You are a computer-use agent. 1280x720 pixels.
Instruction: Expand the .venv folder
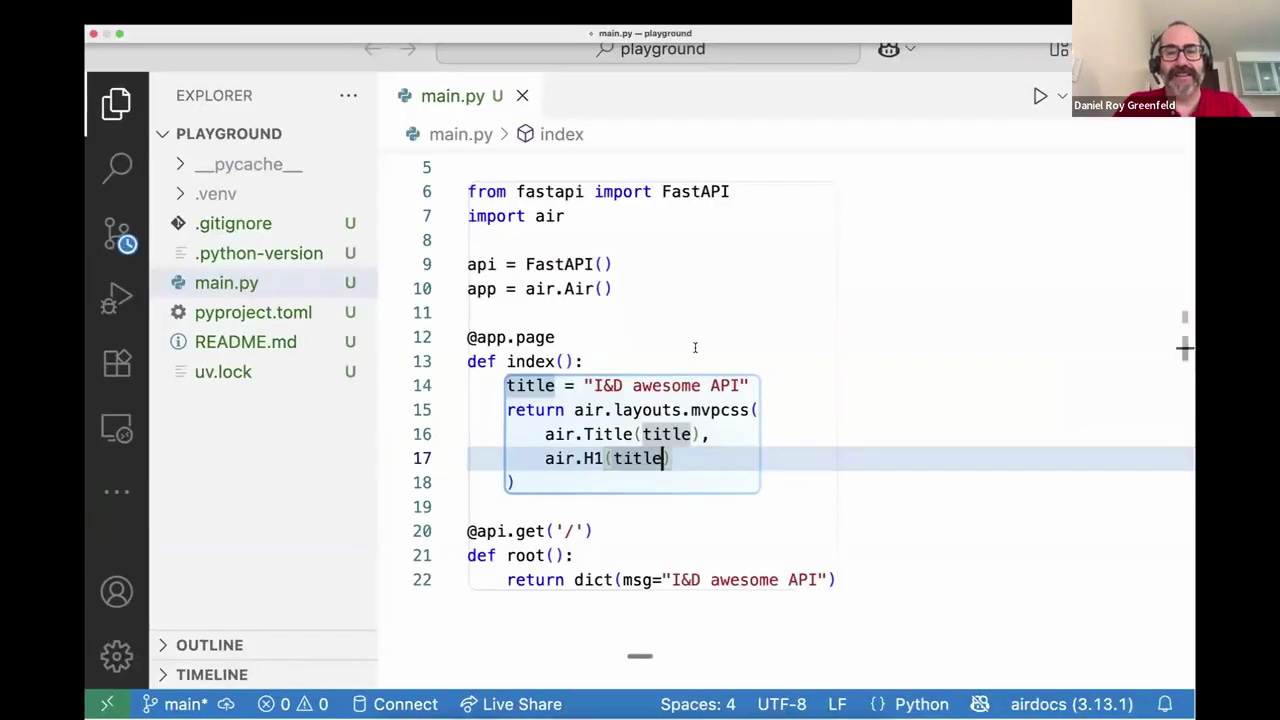[x=215, y=194]
